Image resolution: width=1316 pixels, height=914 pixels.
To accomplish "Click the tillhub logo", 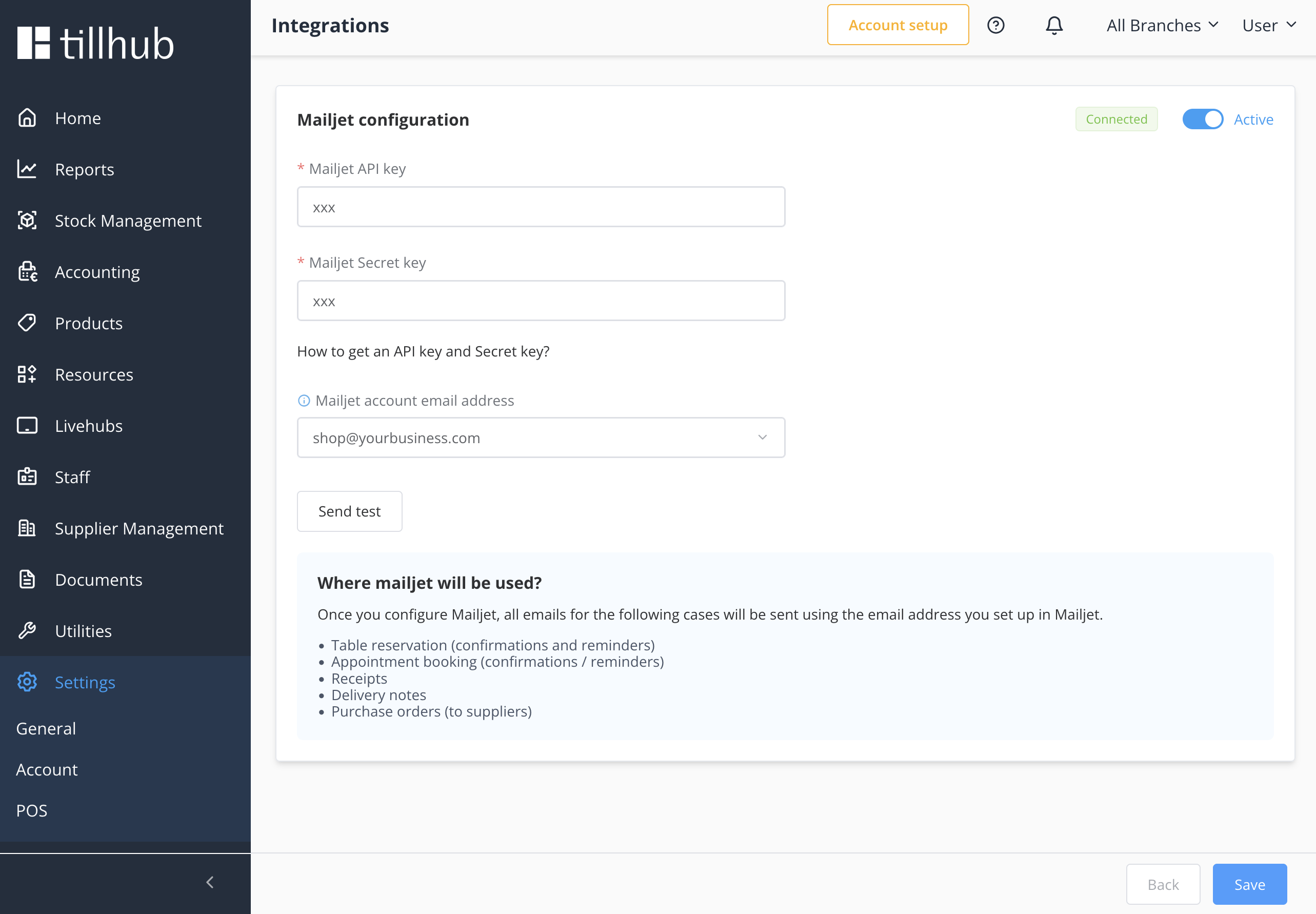I will (95, 44).
